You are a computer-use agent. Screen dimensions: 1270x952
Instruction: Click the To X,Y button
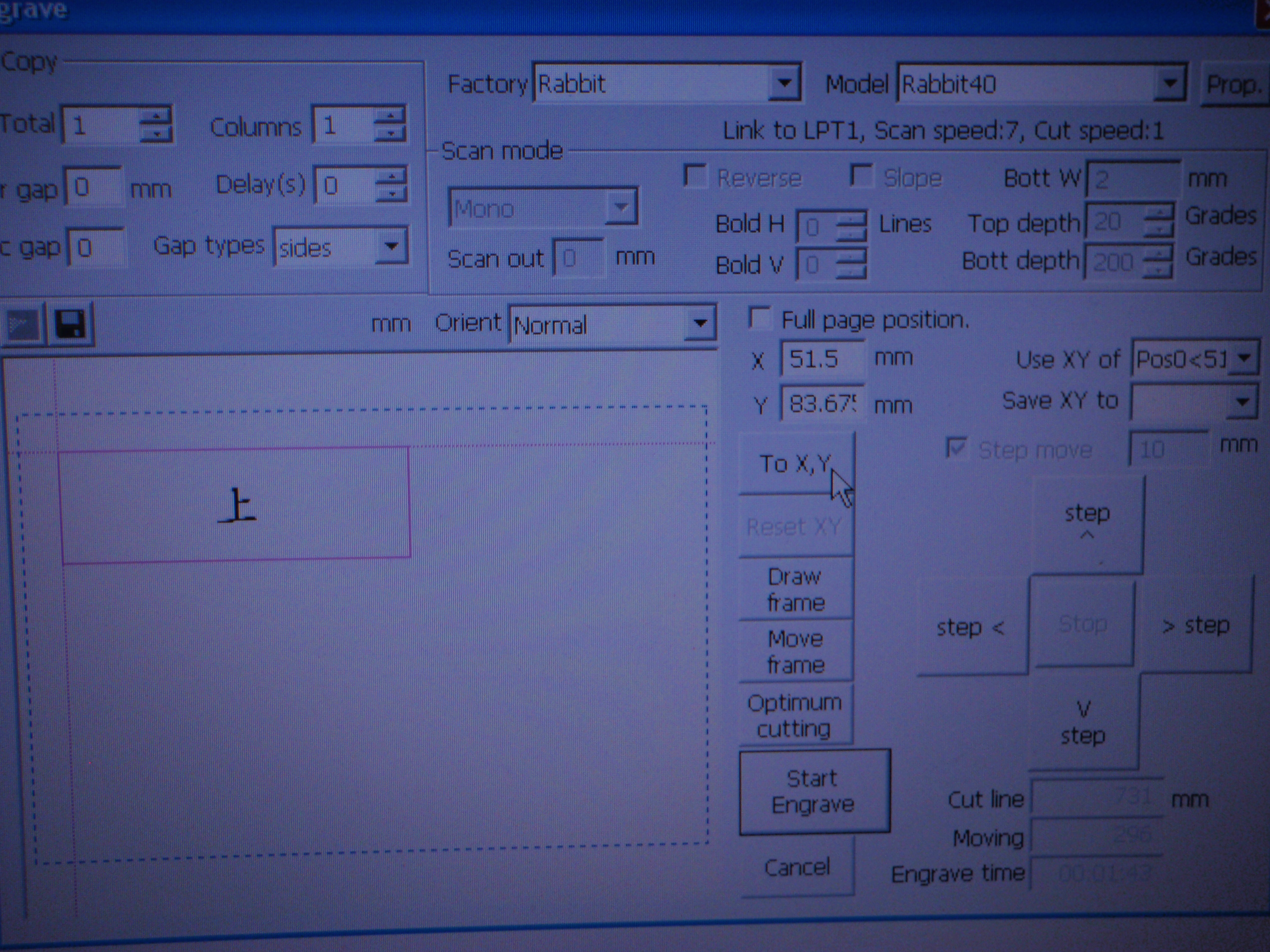[x=796, y=464]
